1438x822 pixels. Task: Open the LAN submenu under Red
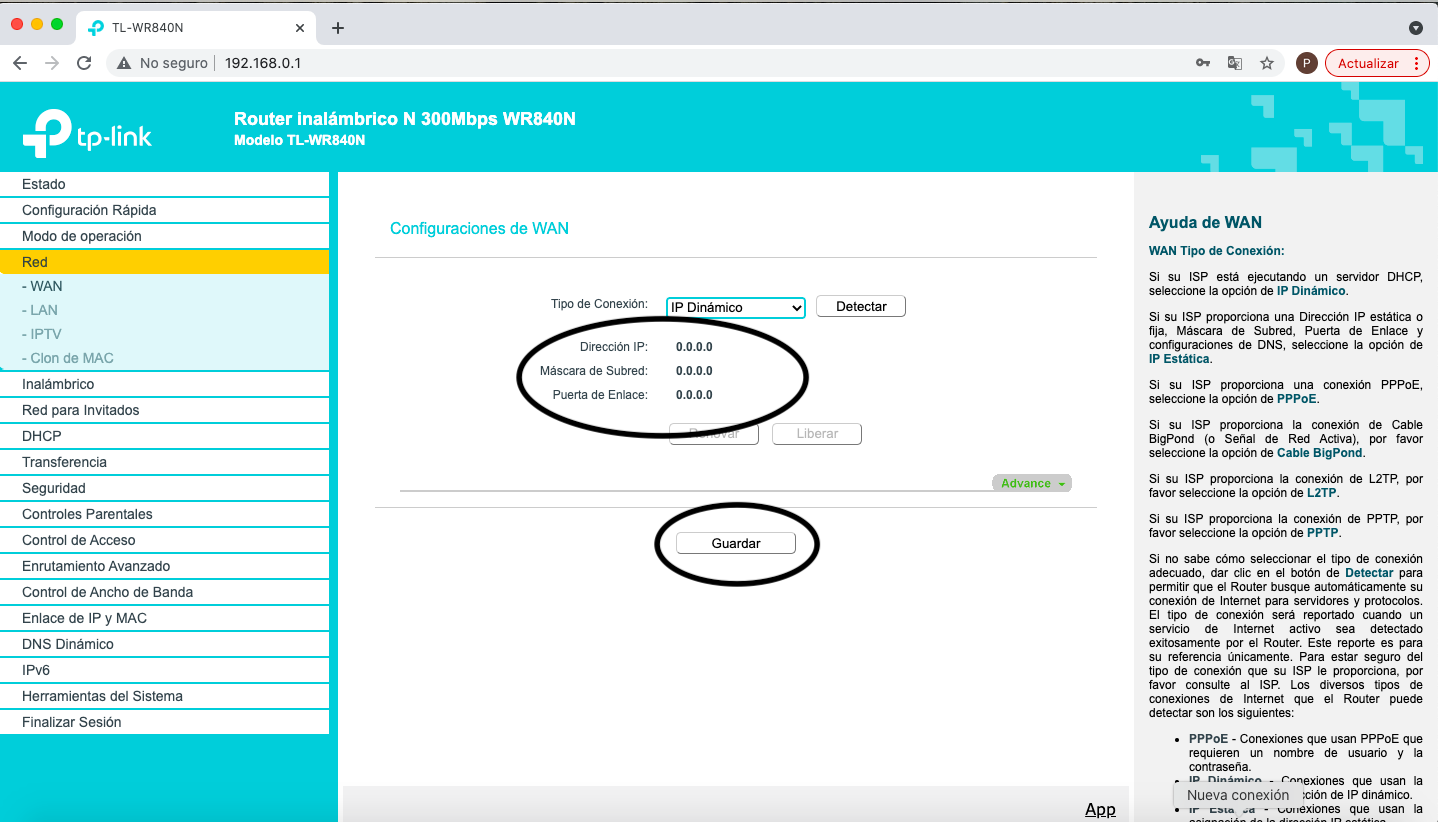(x=44, y=310)
